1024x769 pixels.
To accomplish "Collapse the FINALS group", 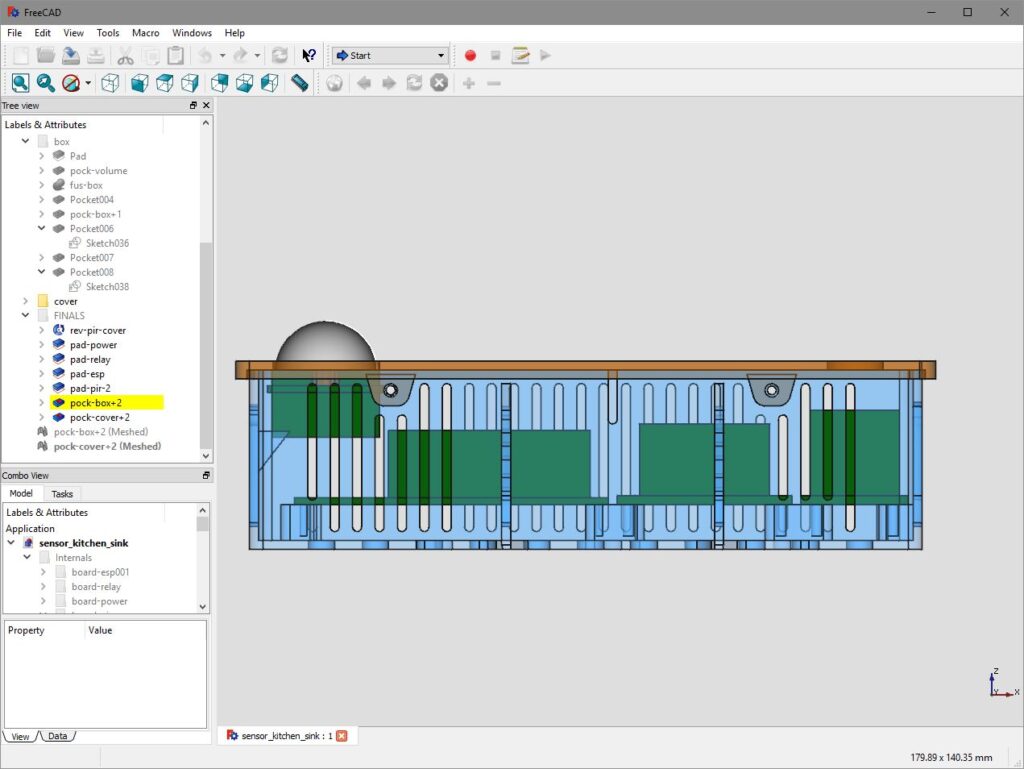I will [x=25, y=315].
